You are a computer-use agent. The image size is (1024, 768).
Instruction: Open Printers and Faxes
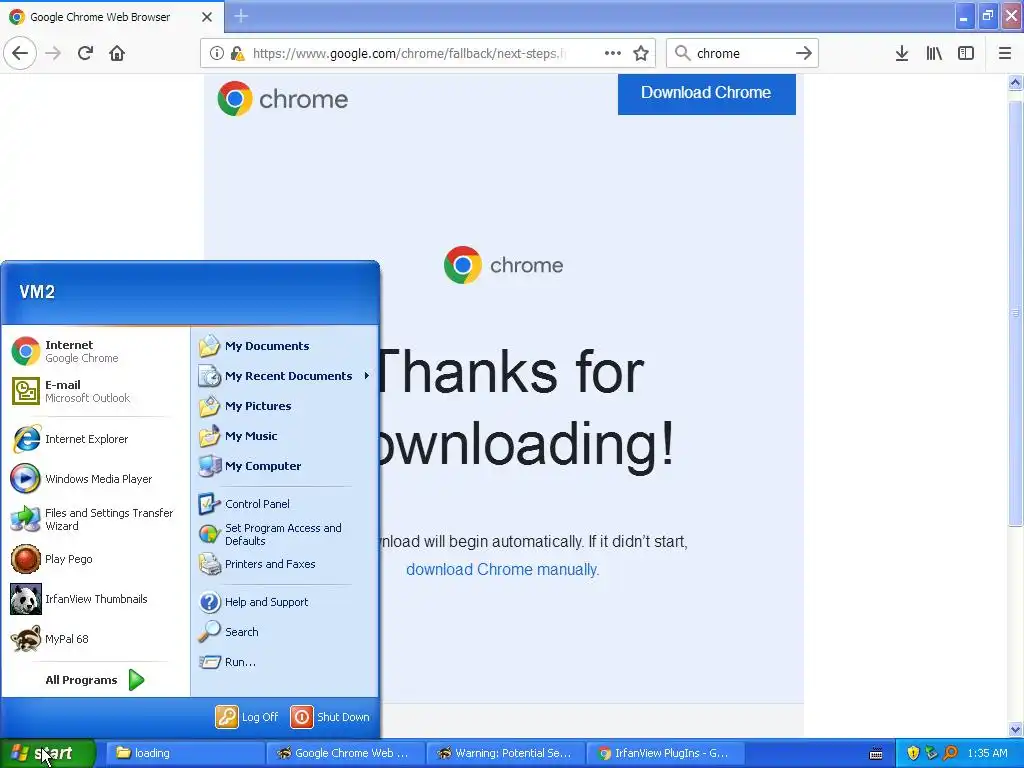[285, 564]
